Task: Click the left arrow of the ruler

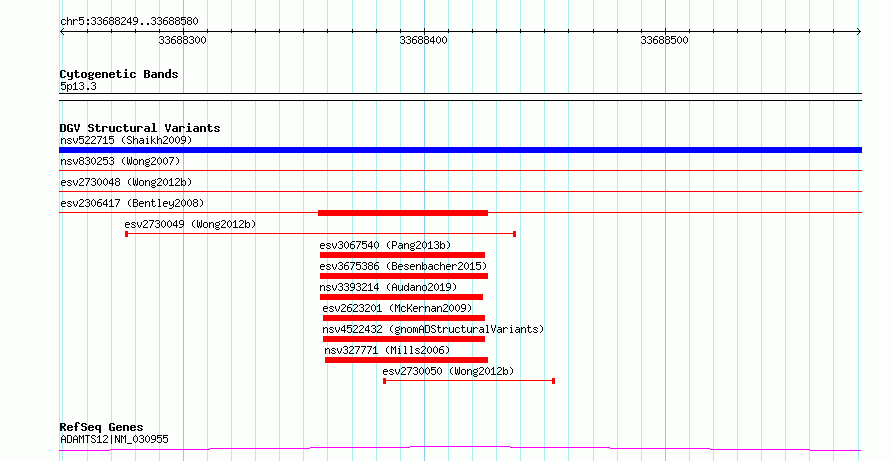Action: pos(62,32)
